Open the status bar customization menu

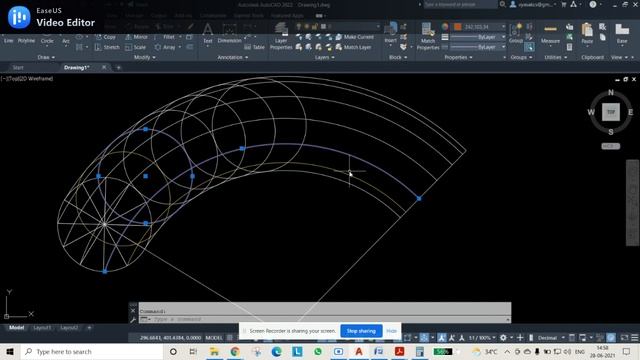(x=635, y=338)
